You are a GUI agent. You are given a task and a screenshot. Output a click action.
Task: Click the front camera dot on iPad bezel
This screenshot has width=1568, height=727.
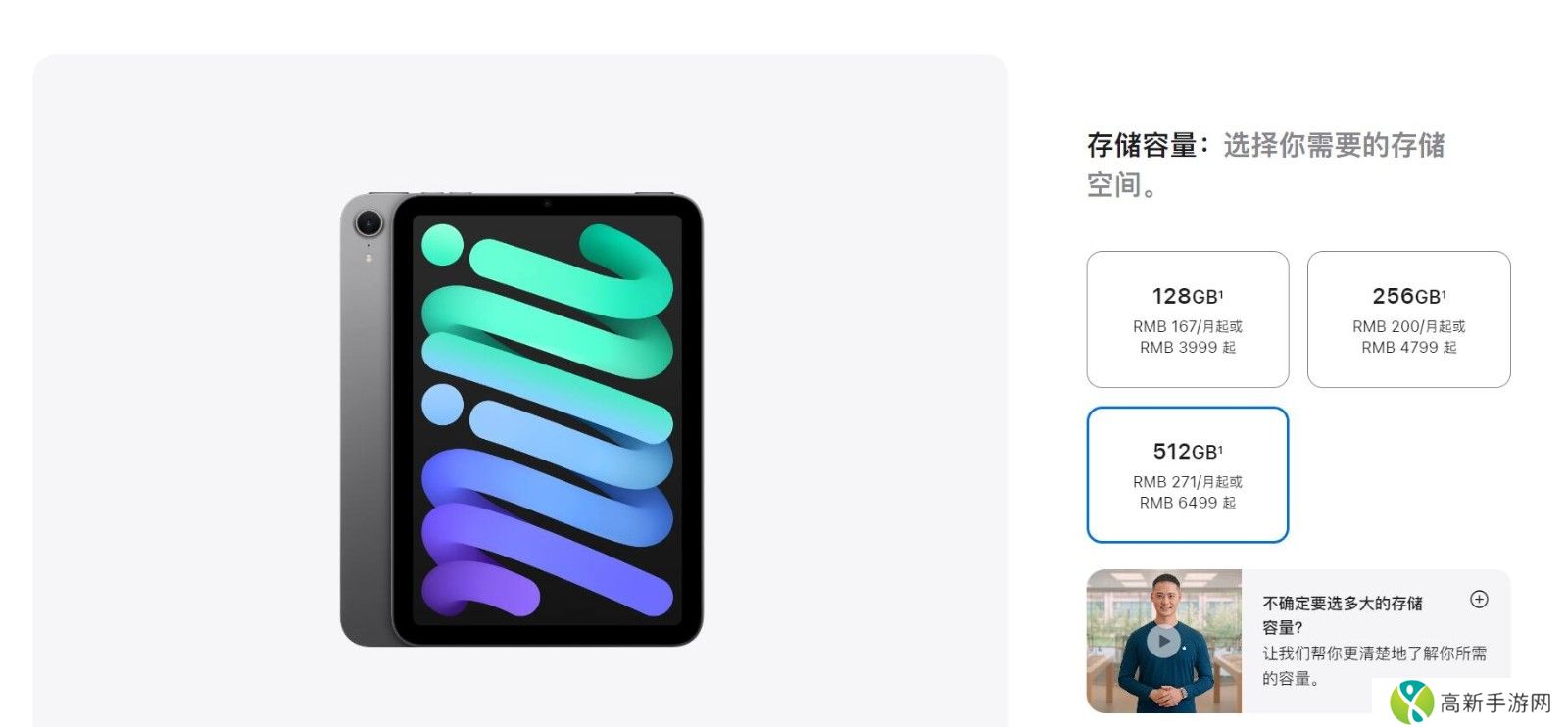click(x=547, y=204)
